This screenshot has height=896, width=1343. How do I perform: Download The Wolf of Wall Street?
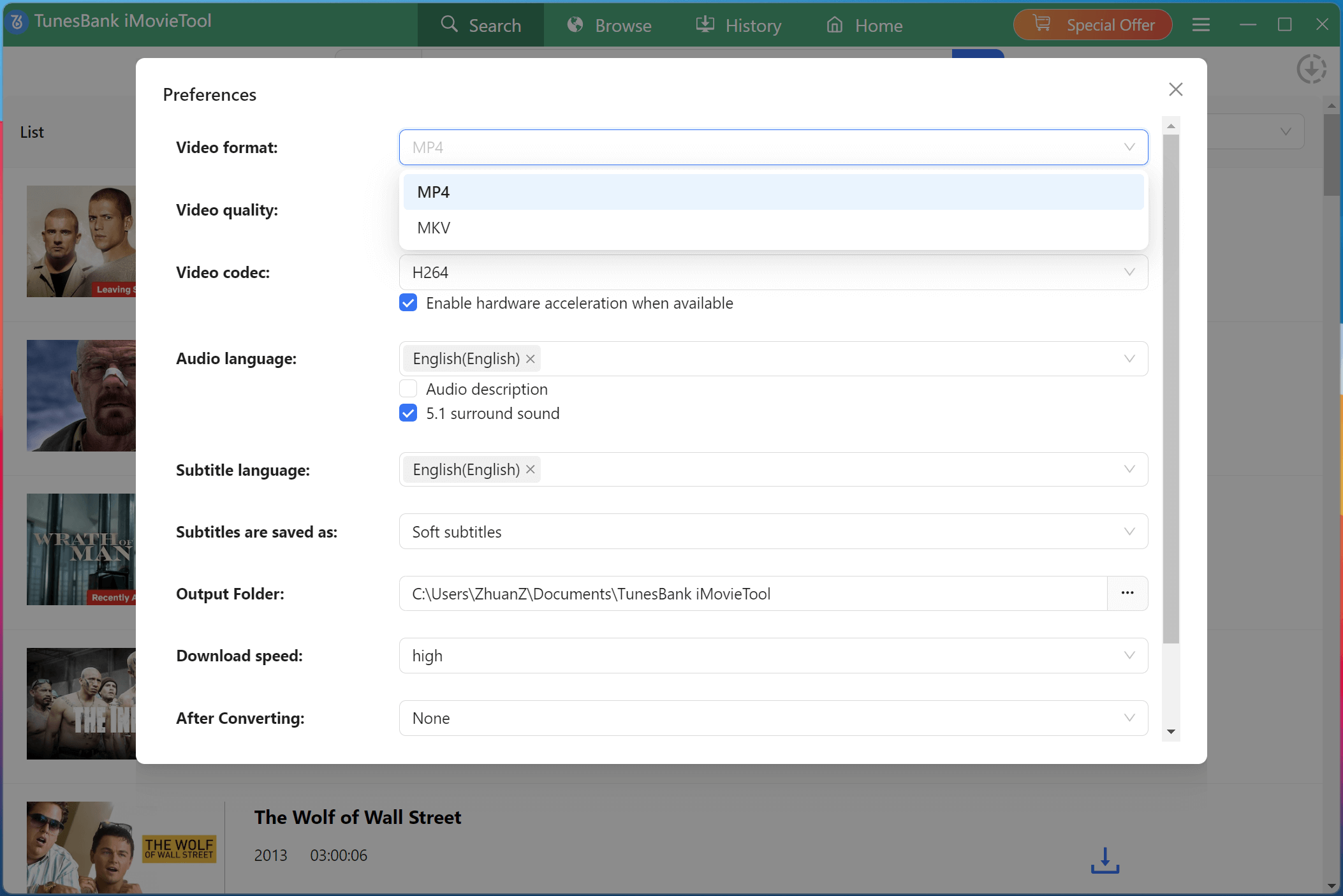click(x=1104, y=860)
